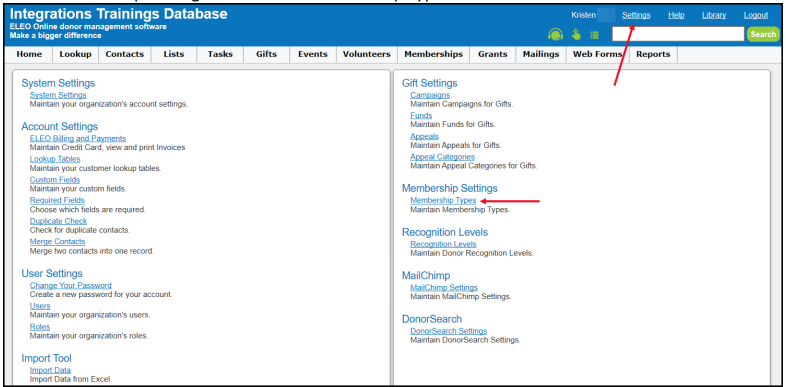The height and width of the screenshot is (387, 786).
Task: Click the search input field
Action: [x=678, y=34]
